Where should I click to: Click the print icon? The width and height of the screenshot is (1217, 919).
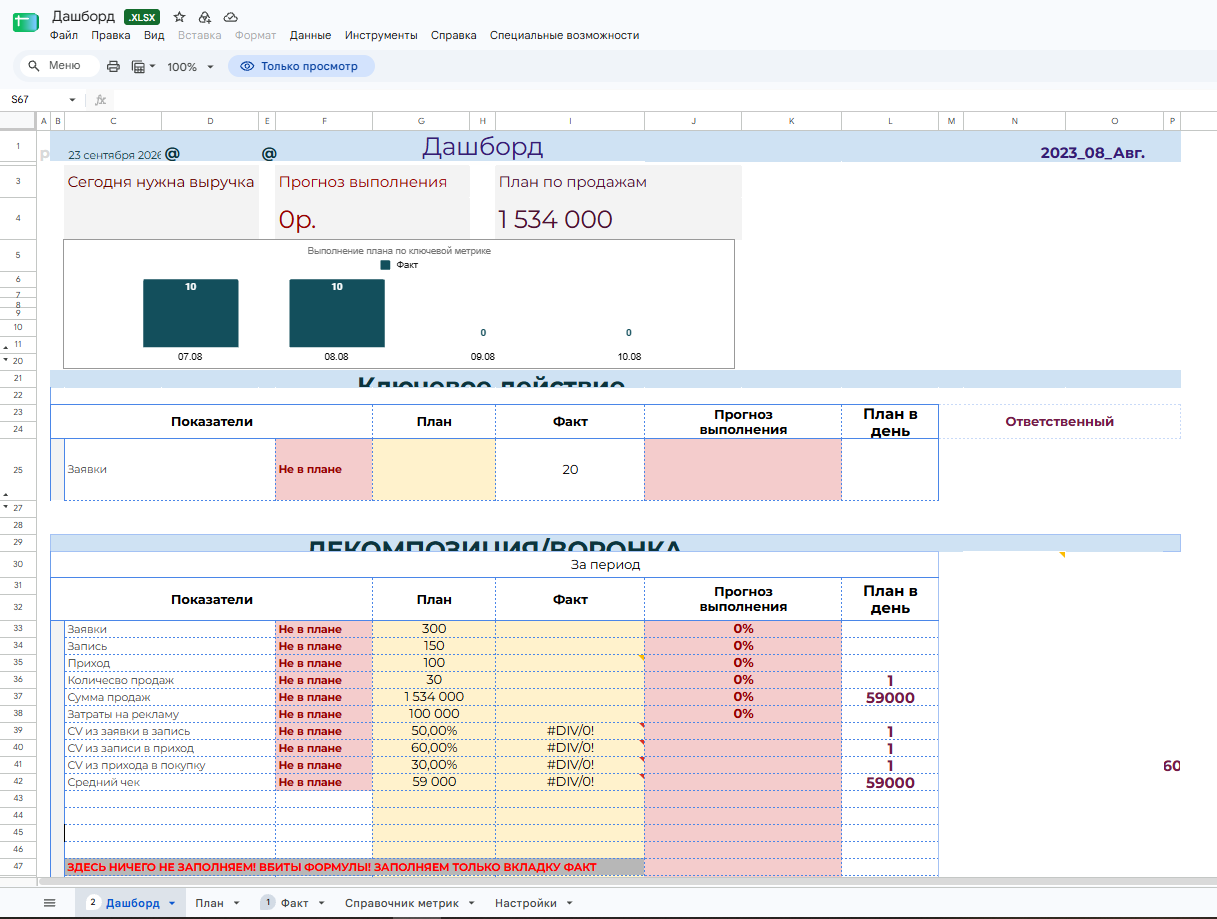[x=113, y=66]
